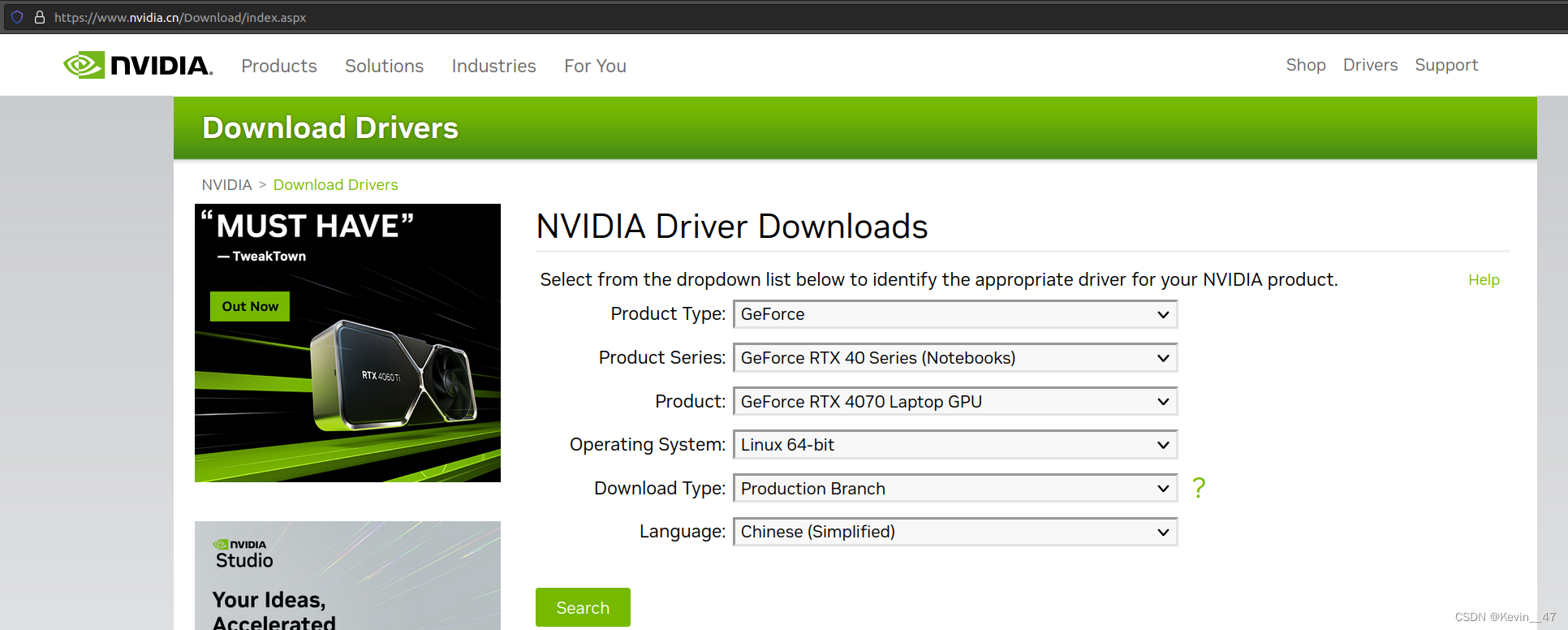Image resolution: width=1568 pixels, height=630 pixels.
Task: Open the Download Type dropdown
Action: point(955,488)
